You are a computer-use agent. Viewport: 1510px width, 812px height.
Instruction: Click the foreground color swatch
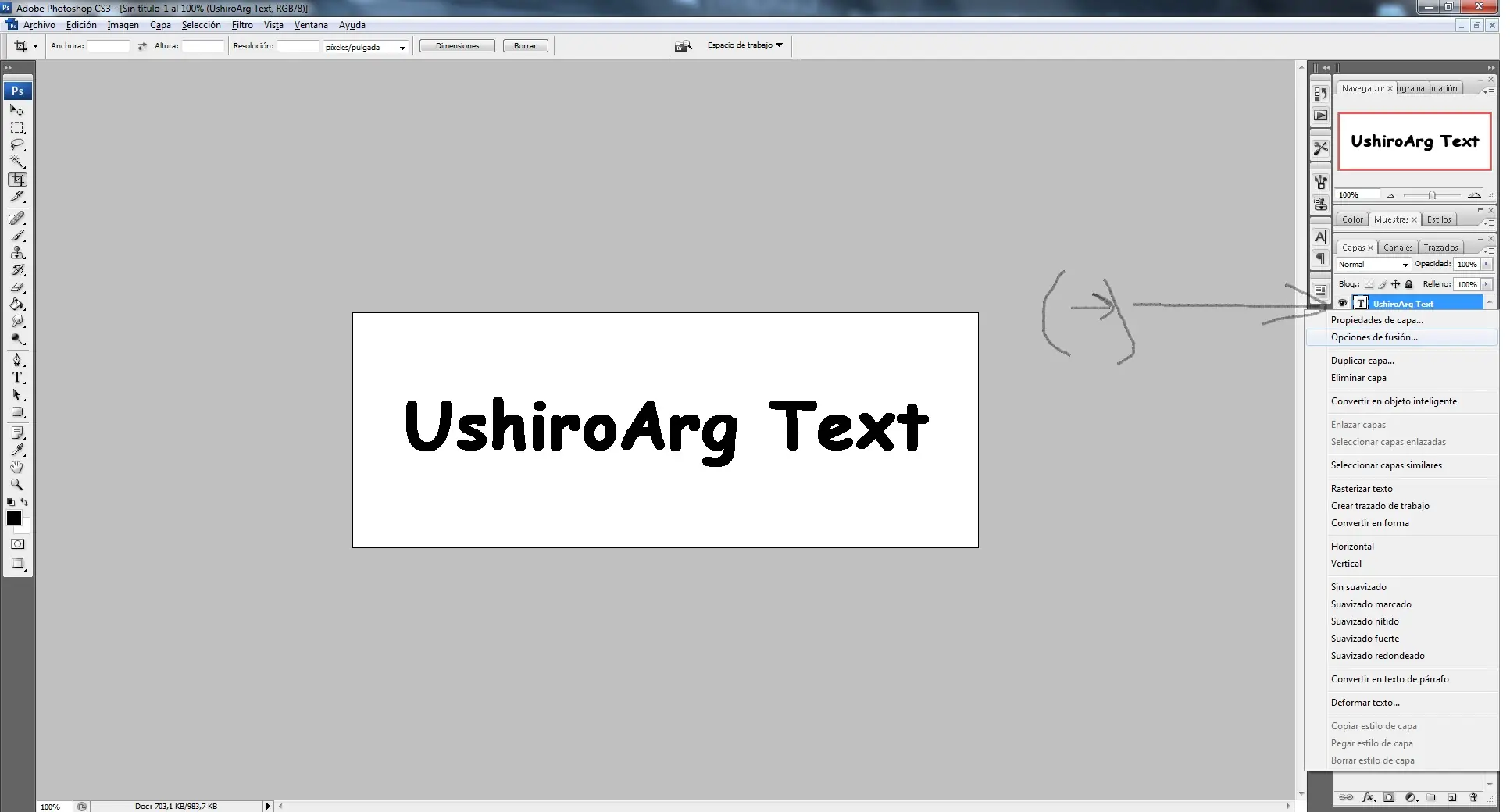[x=14, y=518]
